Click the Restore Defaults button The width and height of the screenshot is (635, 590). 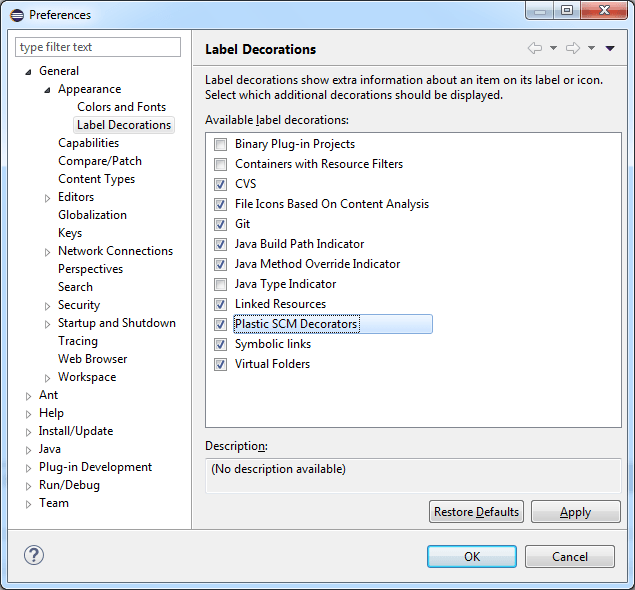(x=476, y=512)
